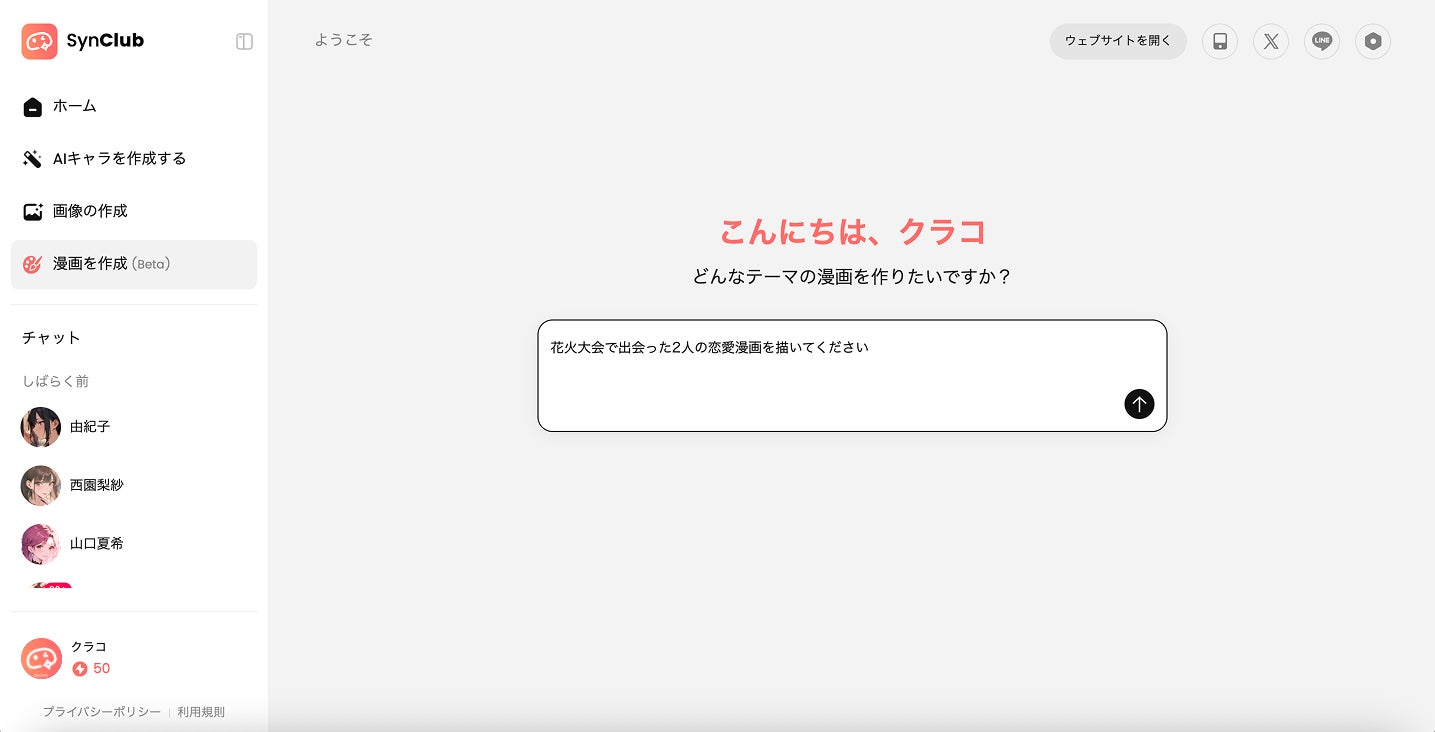1435x732 pixels.
Task: Click 由紀子's avatar thumbnail
Action: (41, 427)
